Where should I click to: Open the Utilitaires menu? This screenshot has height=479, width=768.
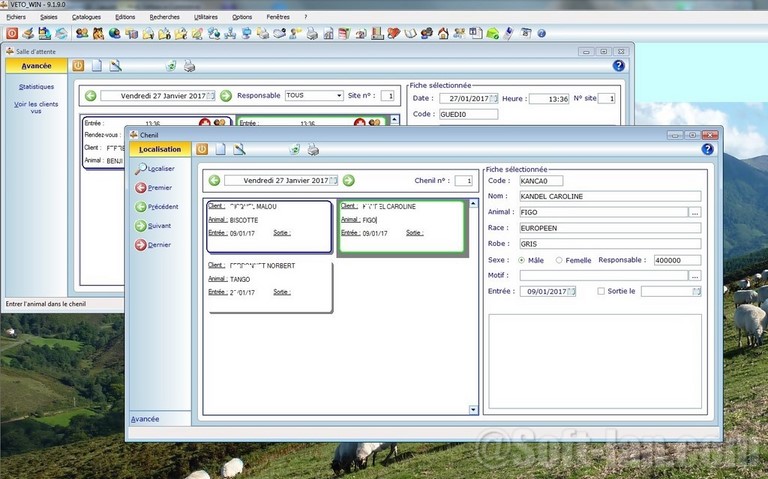(x=206, y=17)
